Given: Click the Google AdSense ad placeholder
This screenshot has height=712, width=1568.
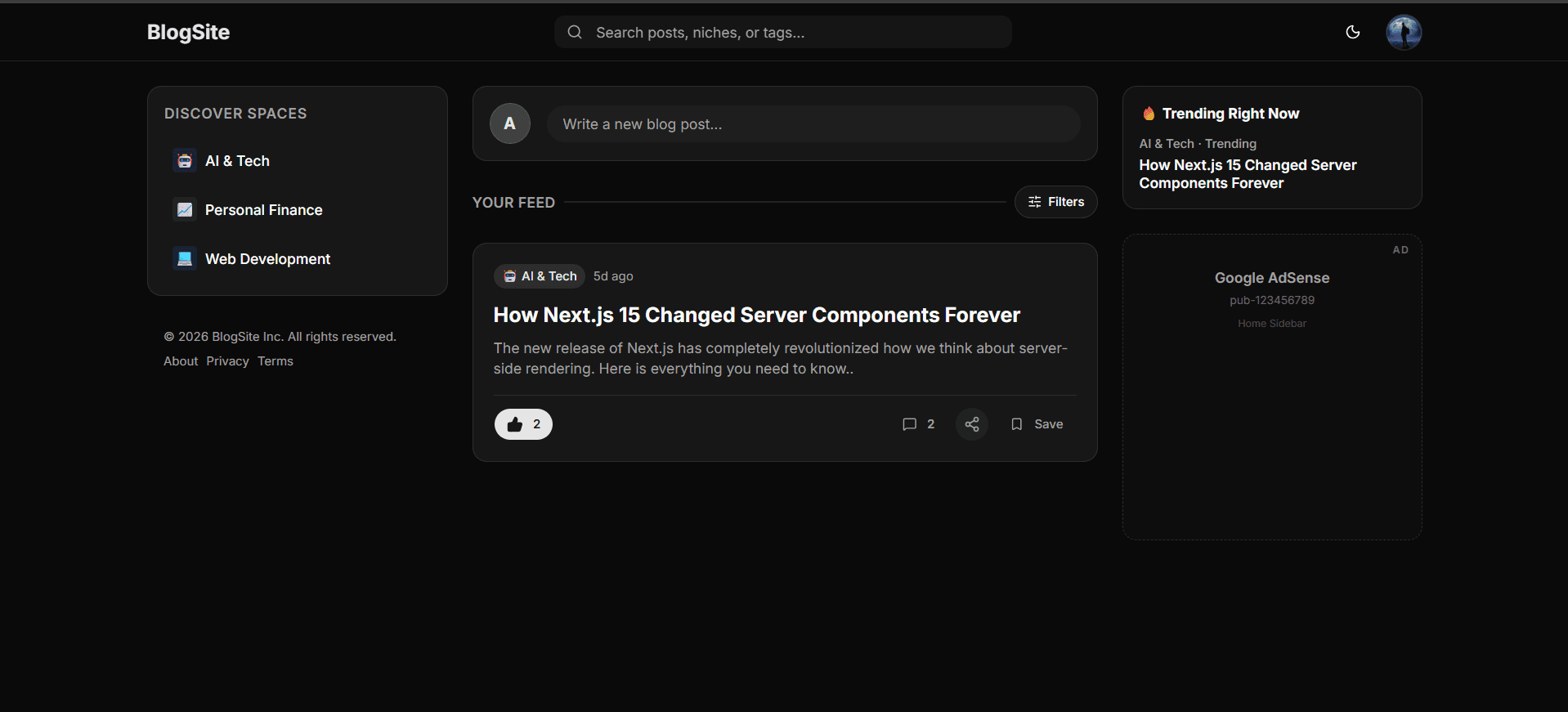Looking at the screenshot, I should 1272,387.
